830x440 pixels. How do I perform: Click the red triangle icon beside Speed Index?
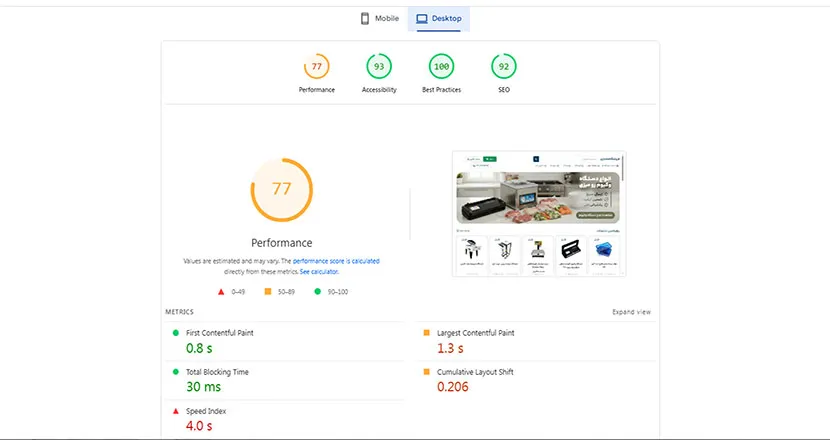click(x=176, y=411)
